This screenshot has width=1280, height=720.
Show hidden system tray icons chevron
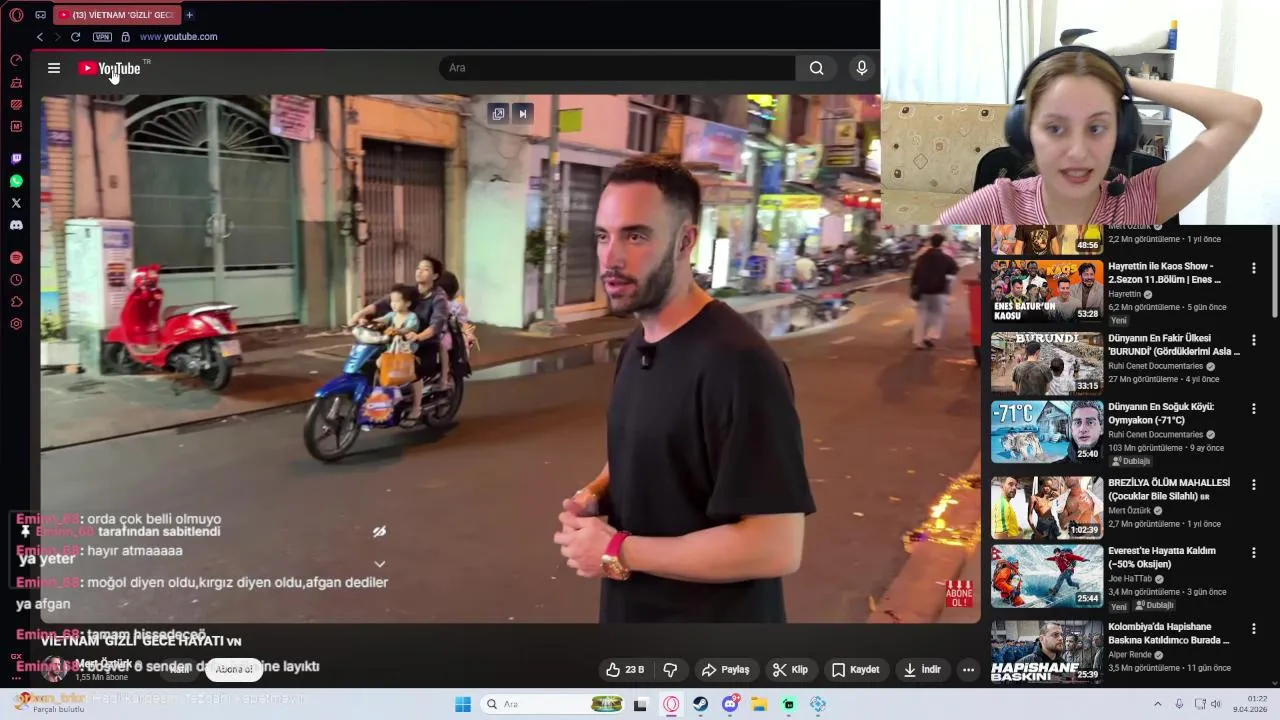(1158, 704)
